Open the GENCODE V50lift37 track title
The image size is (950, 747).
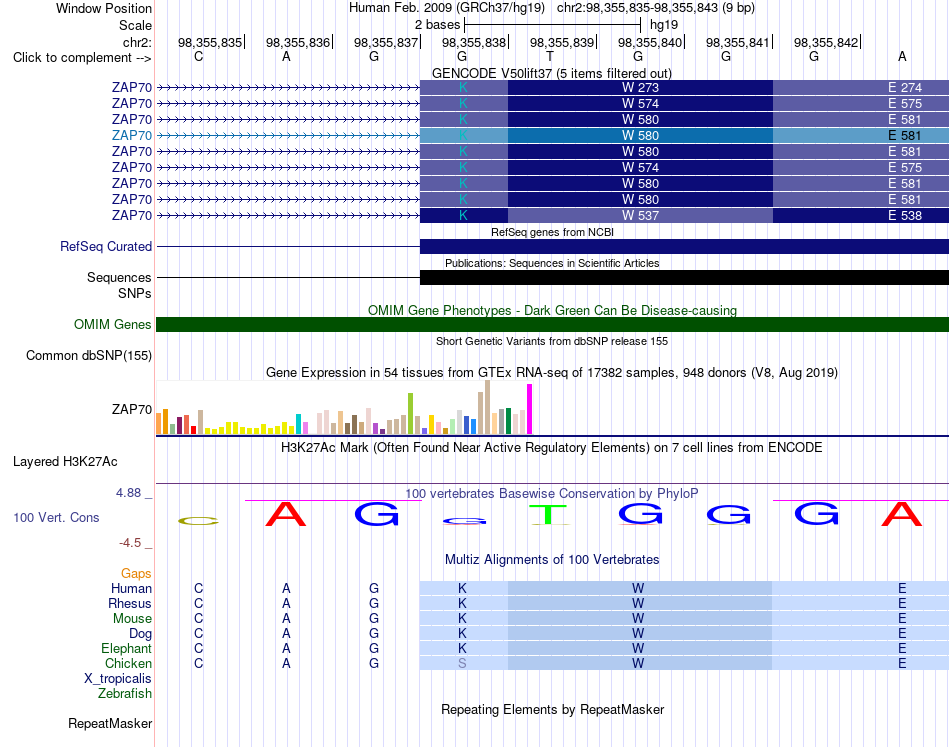(x=551, y=73)
